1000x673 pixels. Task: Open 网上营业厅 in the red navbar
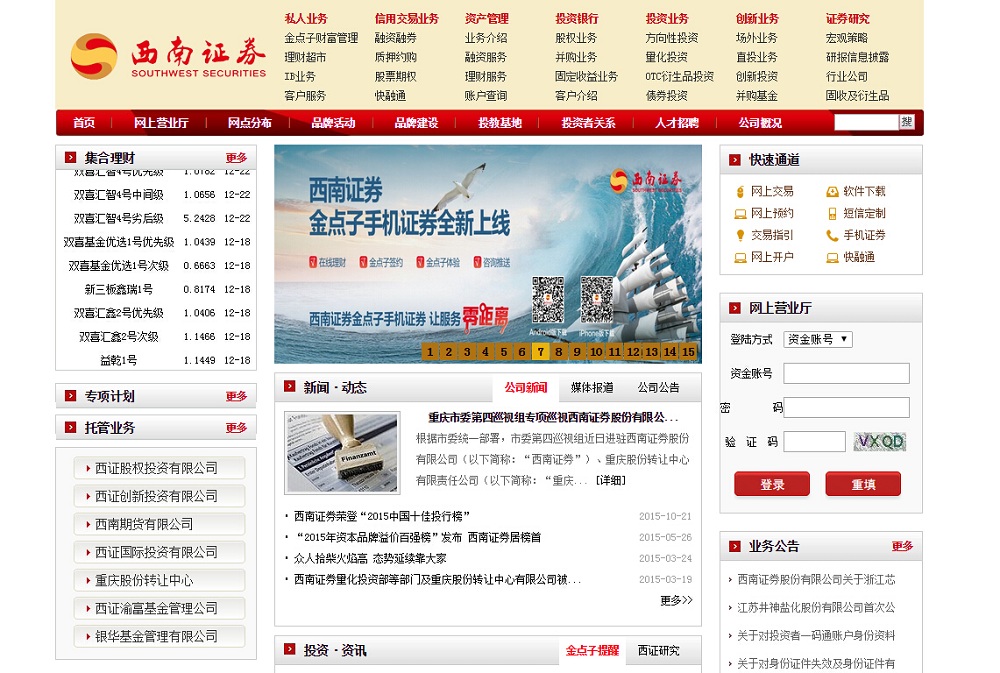pos(161,122)
